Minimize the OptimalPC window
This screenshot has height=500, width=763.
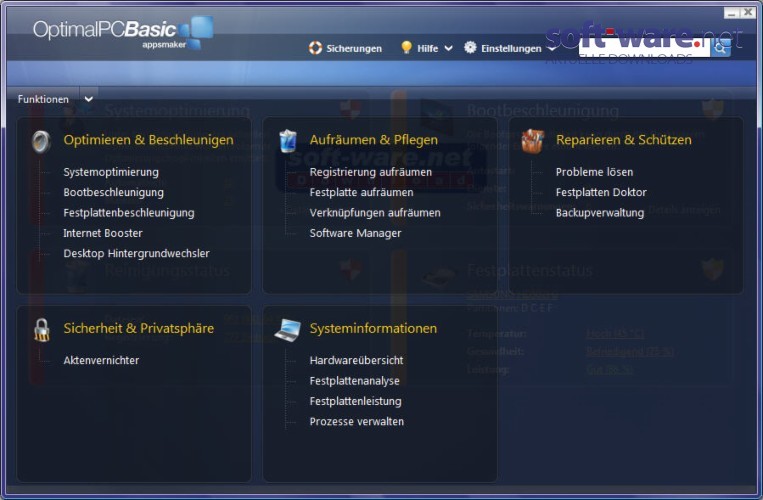[731, 13]
